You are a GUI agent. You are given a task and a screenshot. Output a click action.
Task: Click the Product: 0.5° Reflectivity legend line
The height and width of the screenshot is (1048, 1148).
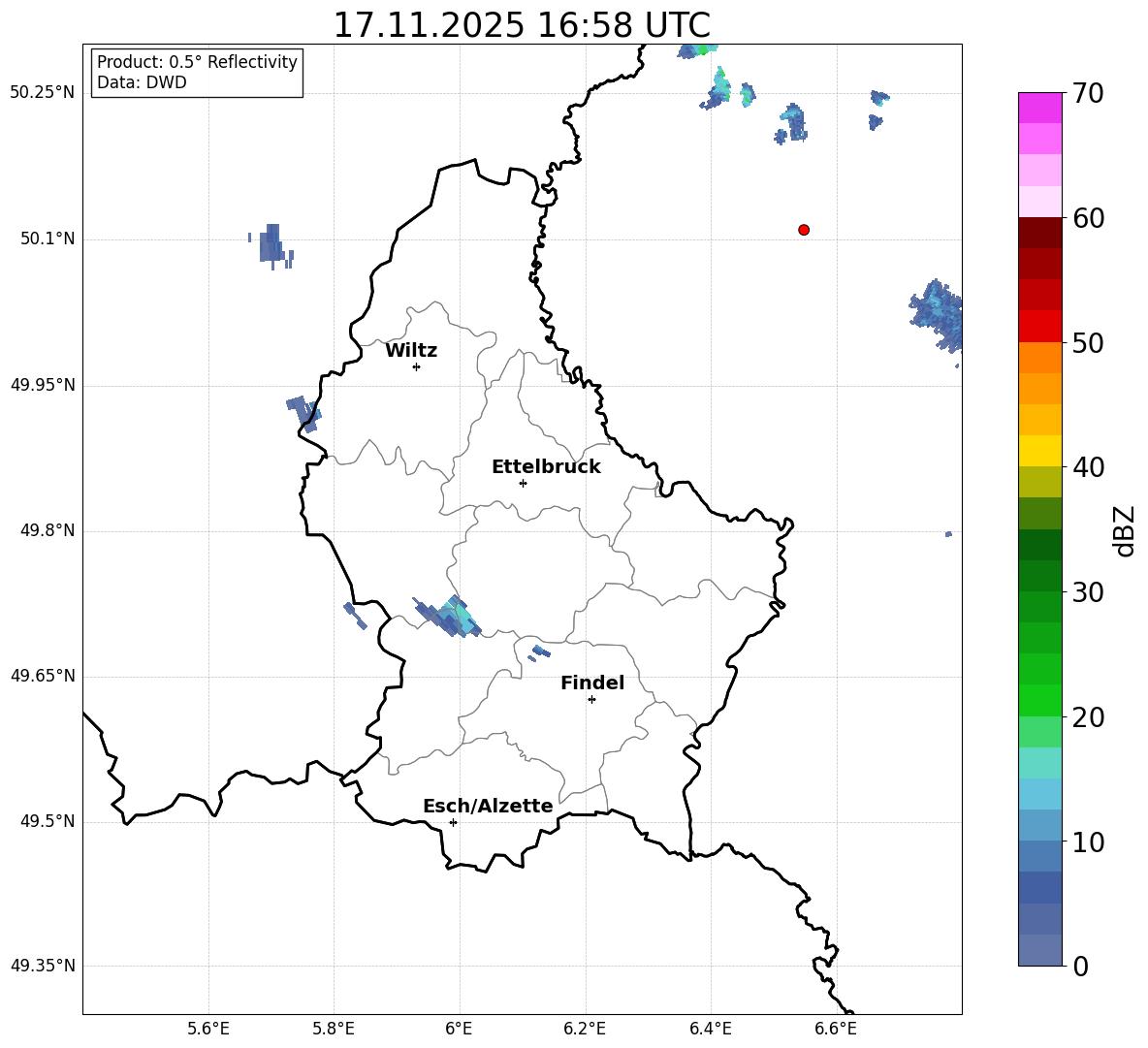197,62
